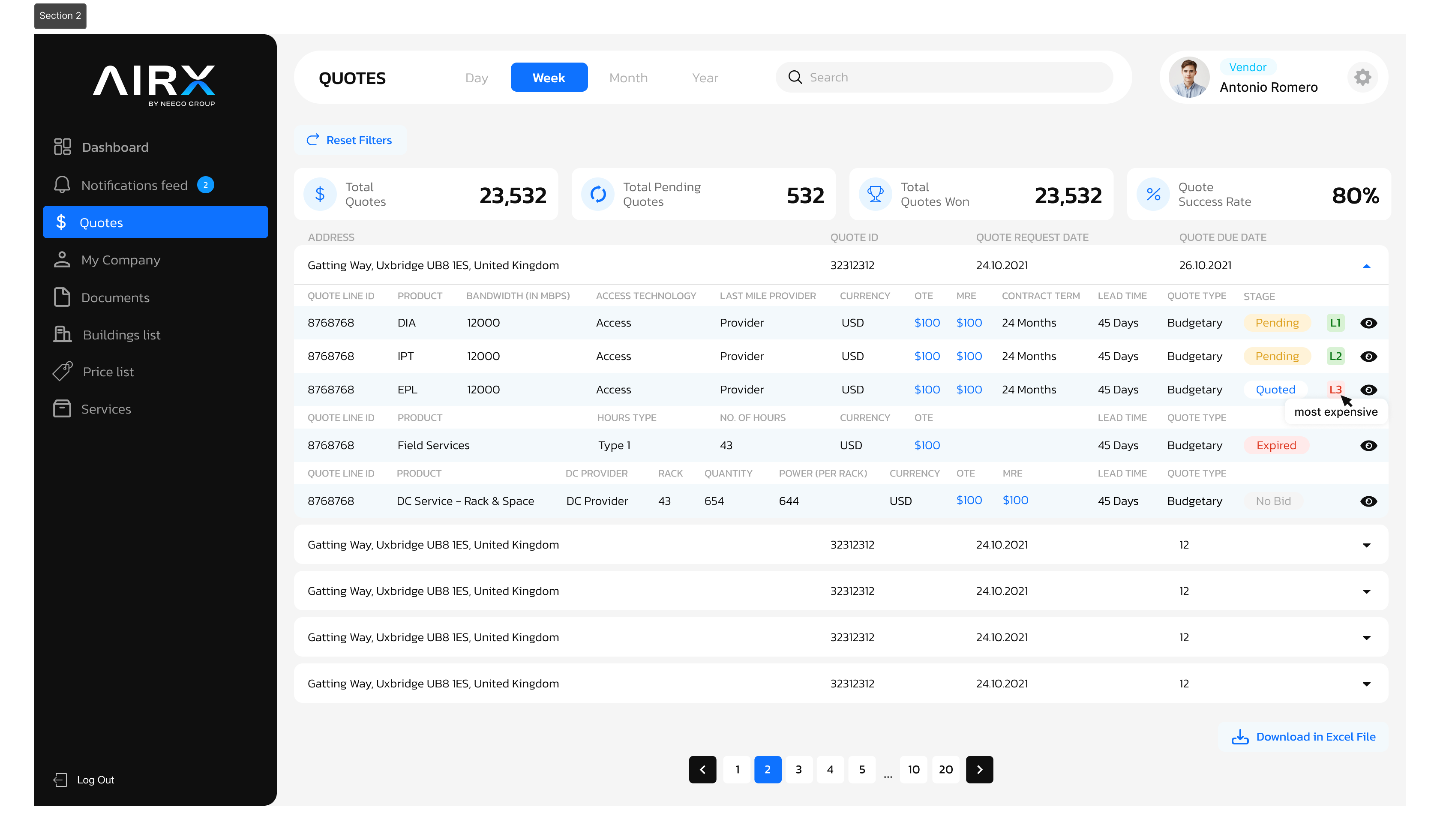Viewport: 1440px width, 840px height.
Task: Click the Total Quotes dollar icon
Action: click(320, 194)
